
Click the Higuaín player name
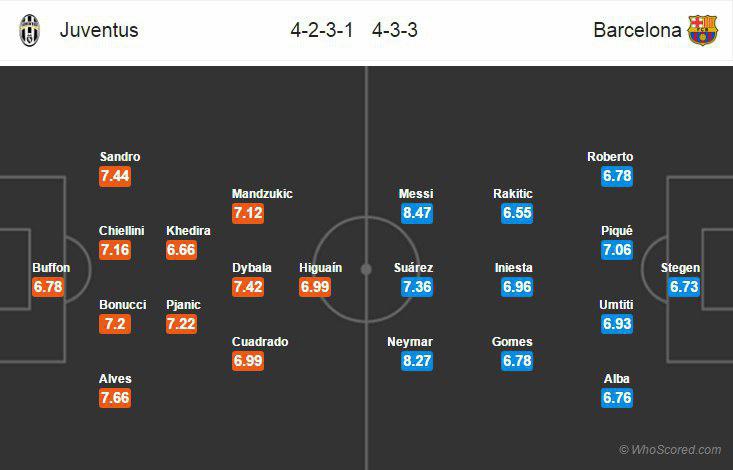320,268
